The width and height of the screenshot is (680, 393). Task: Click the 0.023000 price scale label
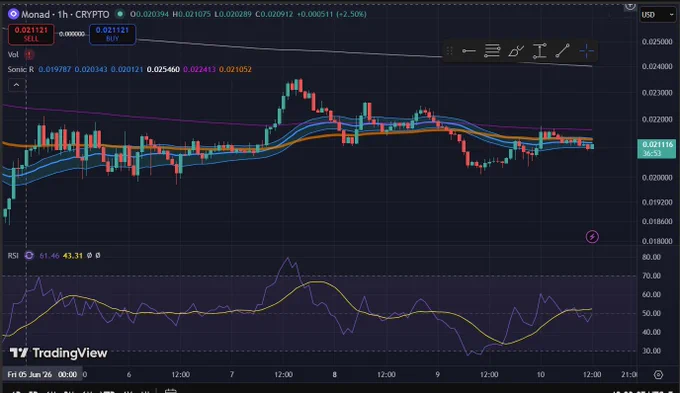(657, 93)
